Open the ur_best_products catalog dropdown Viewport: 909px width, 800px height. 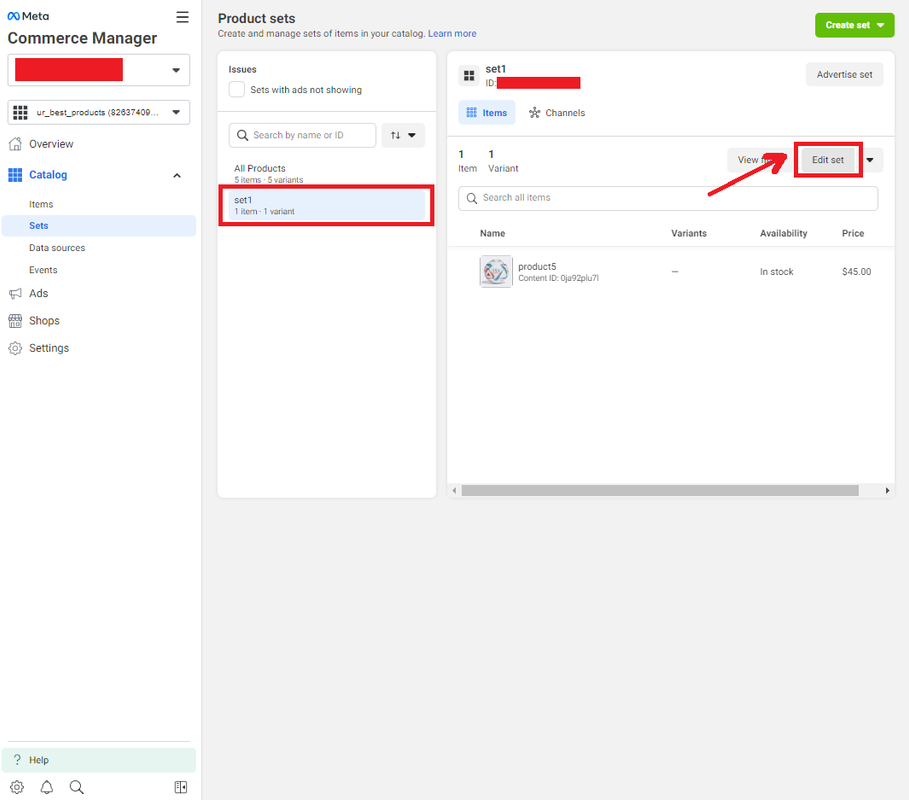99,112
